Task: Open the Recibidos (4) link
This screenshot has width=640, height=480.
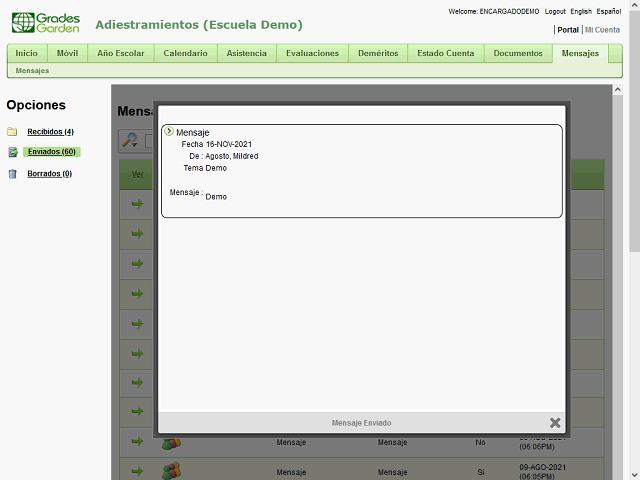Action: coord(50,132)
